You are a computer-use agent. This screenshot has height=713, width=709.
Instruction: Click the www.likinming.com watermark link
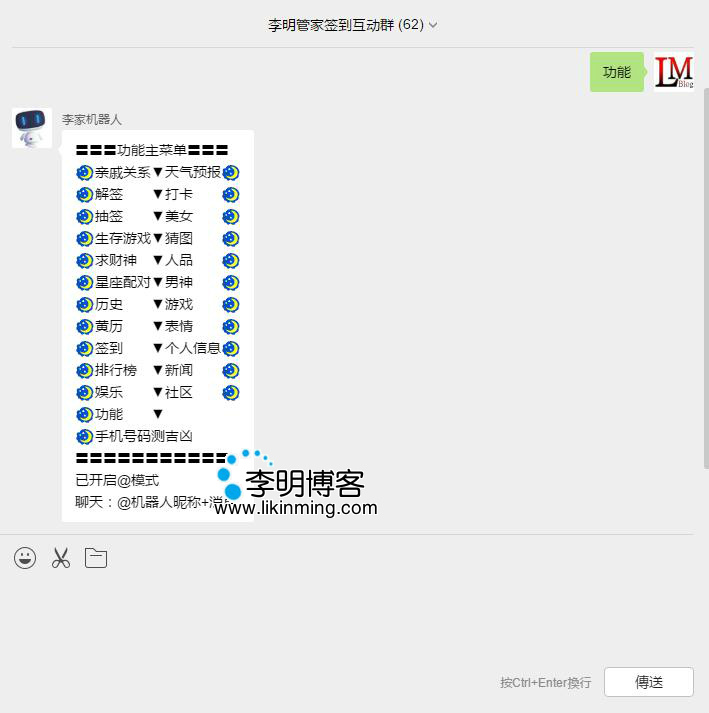296,508
